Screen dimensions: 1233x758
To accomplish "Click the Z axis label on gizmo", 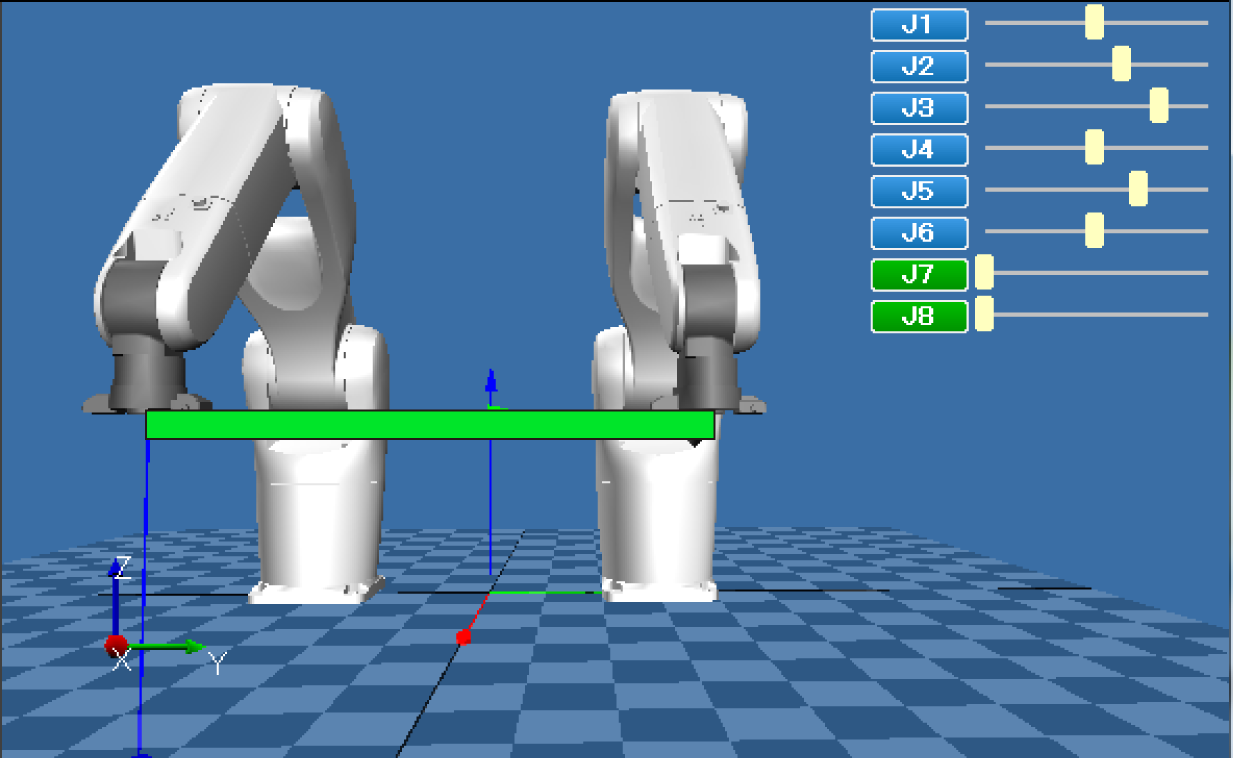I will 123,569.
